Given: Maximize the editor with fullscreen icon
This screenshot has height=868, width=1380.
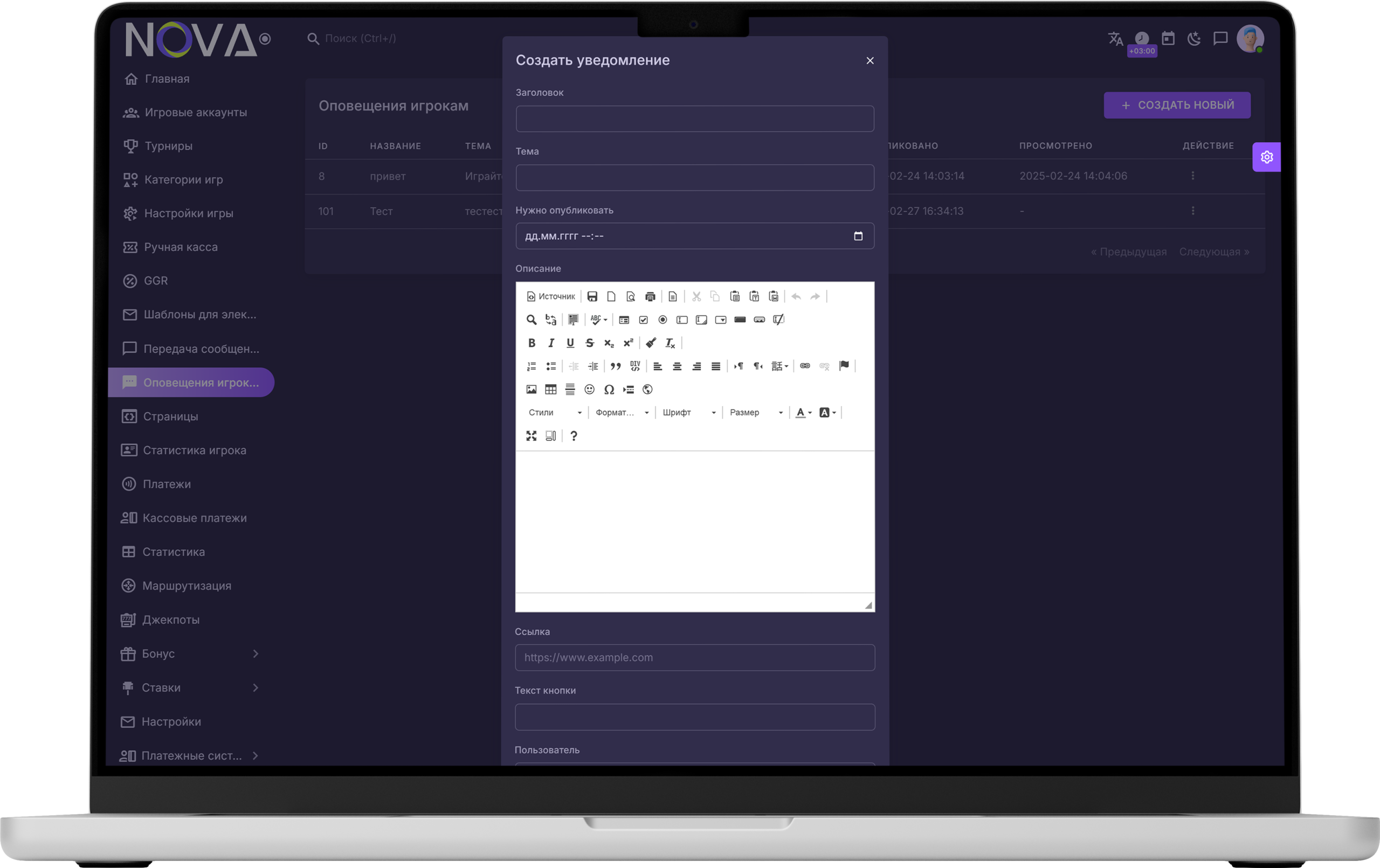Looking at the screenshot, I should click(x=532, y=436).
